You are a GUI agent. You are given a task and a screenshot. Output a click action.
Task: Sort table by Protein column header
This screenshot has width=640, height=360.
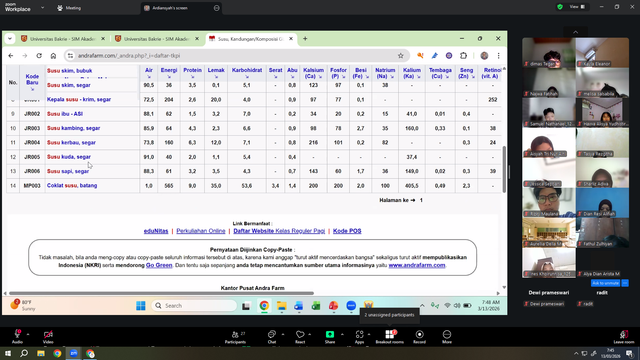(192, 73)
